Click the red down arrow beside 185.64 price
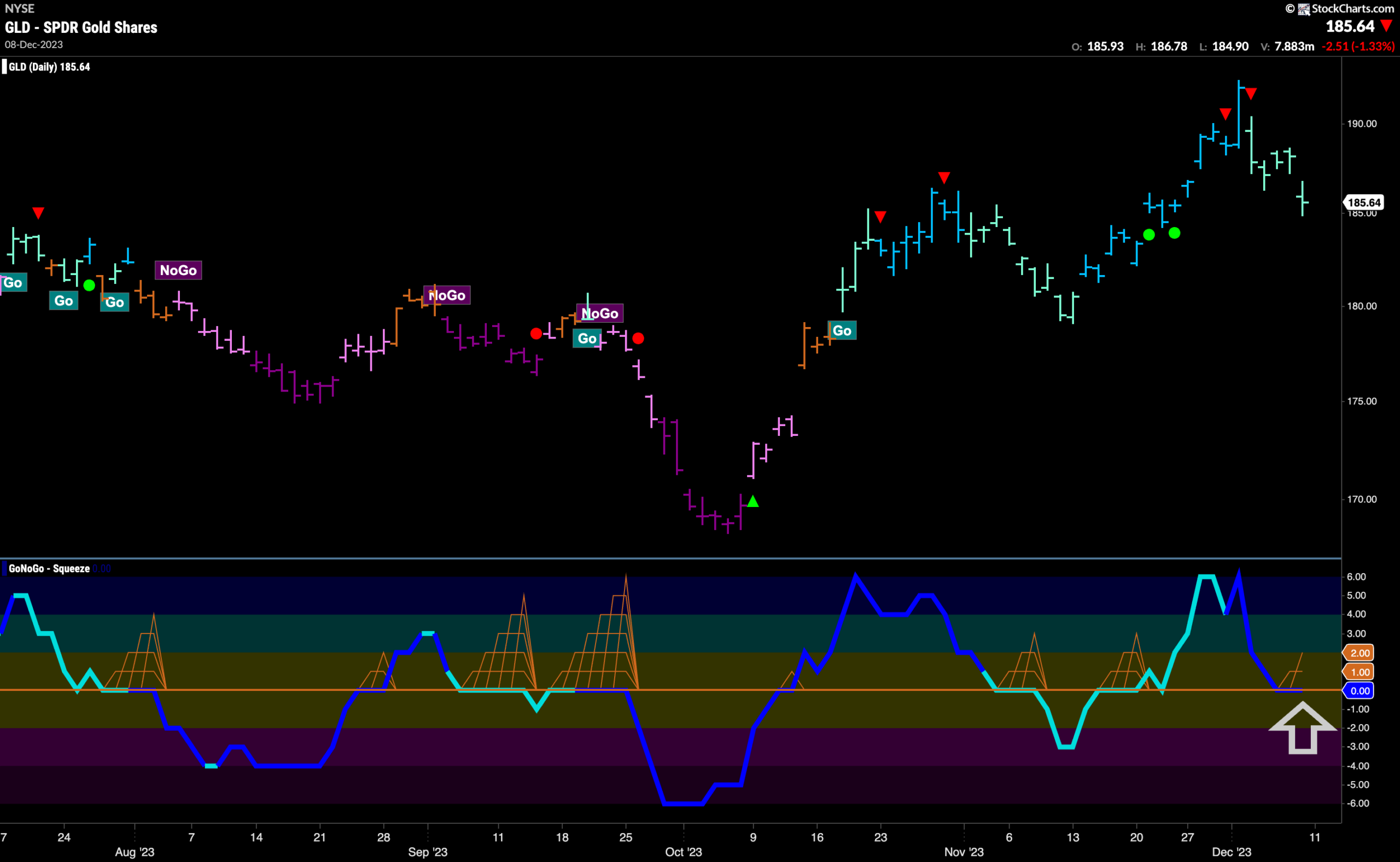 [x=1387, y=26]
